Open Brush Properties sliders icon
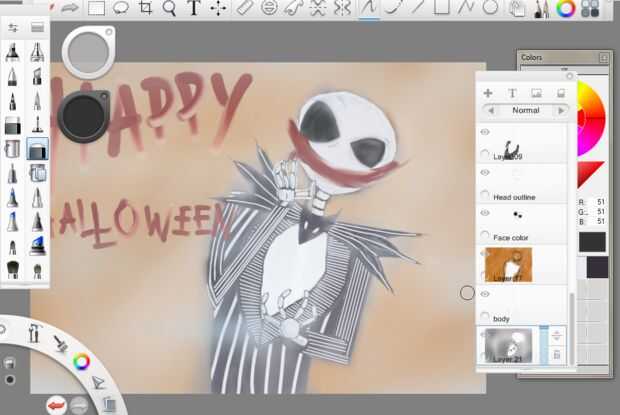 13,27
